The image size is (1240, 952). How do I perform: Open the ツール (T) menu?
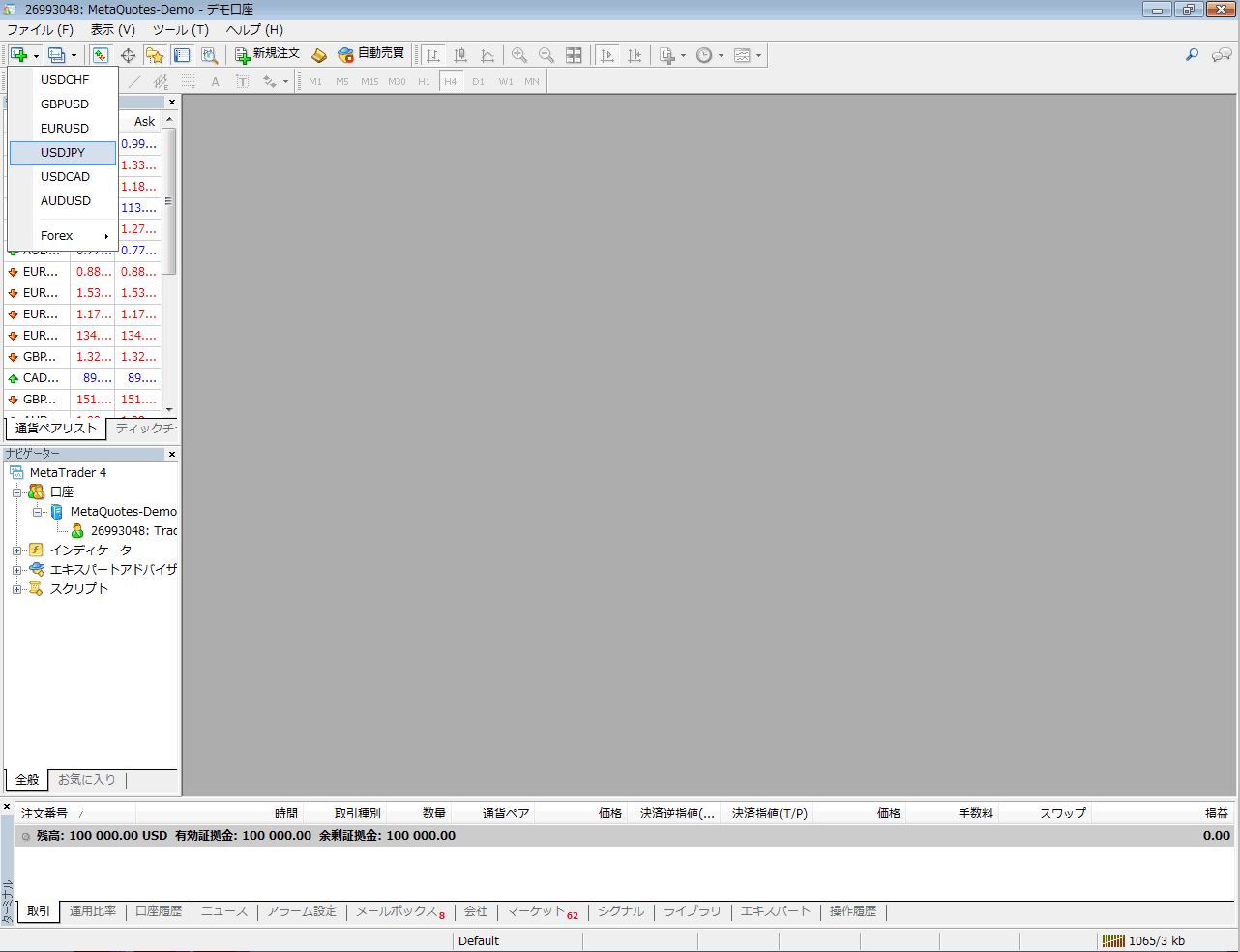pyautogui.click(x=181, y=29)
